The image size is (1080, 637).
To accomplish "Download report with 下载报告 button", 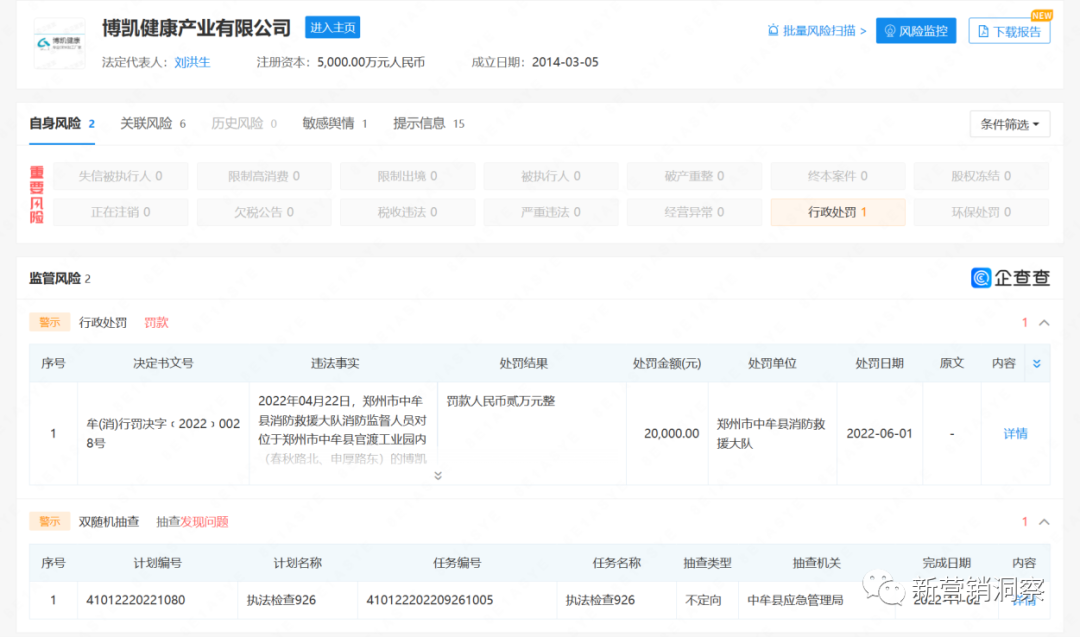I will click(x=1009, y=31).
